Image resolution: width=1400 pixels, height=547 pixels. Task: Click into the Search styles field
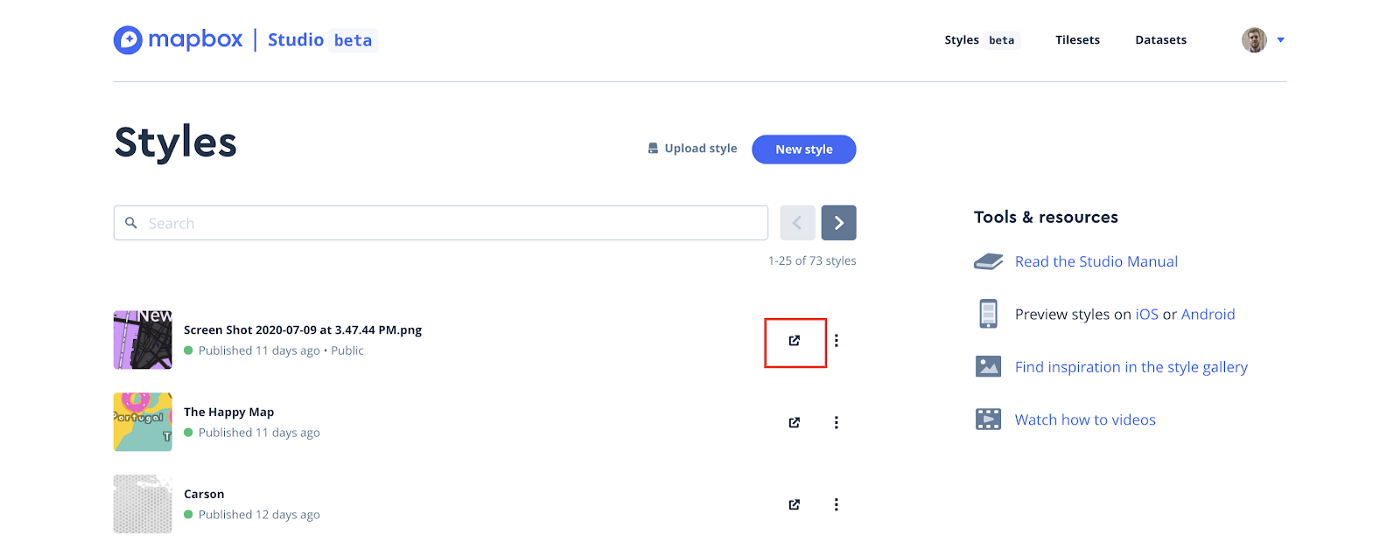point(441,223)
